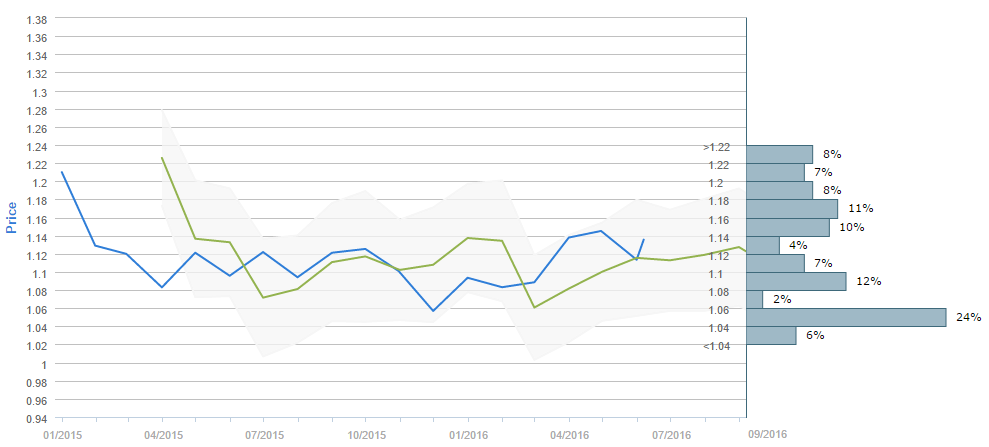Click the 07/2015 date label
This screenshot has height=447, width=989.
point(265,435)
